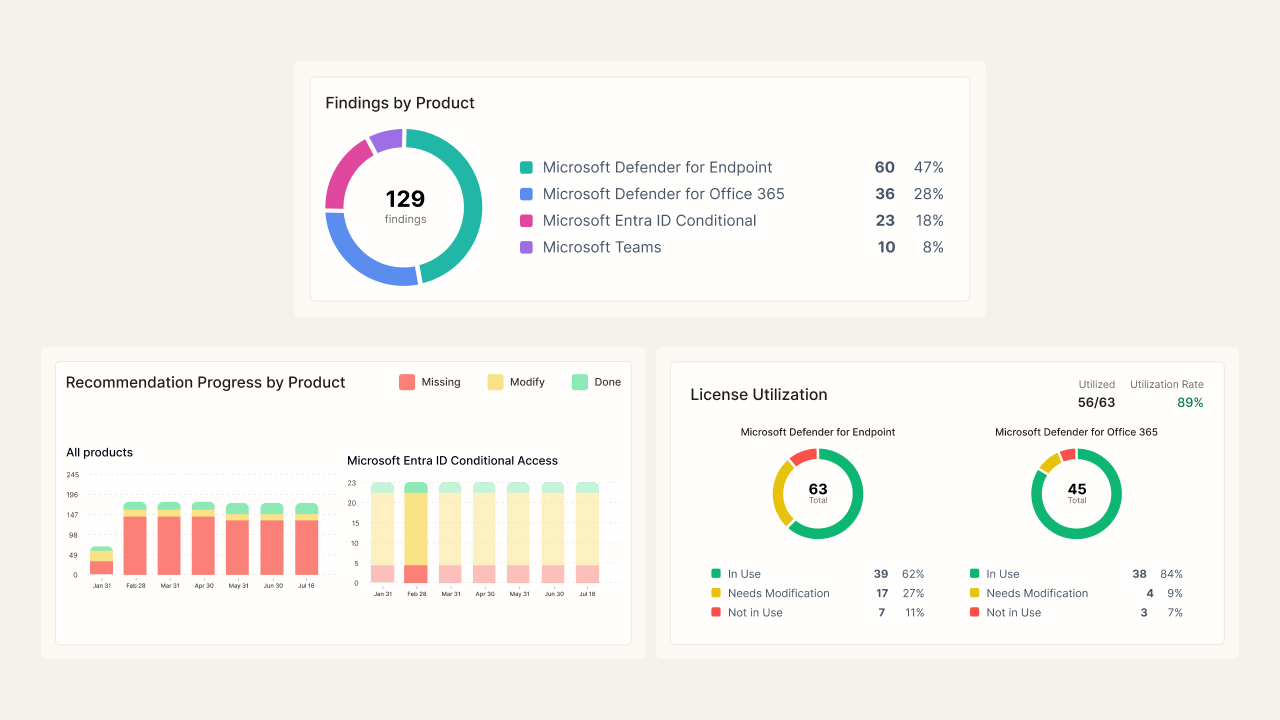Click the "62%" In Use percentage
The image size is (1280, 720).
point(913,574)
